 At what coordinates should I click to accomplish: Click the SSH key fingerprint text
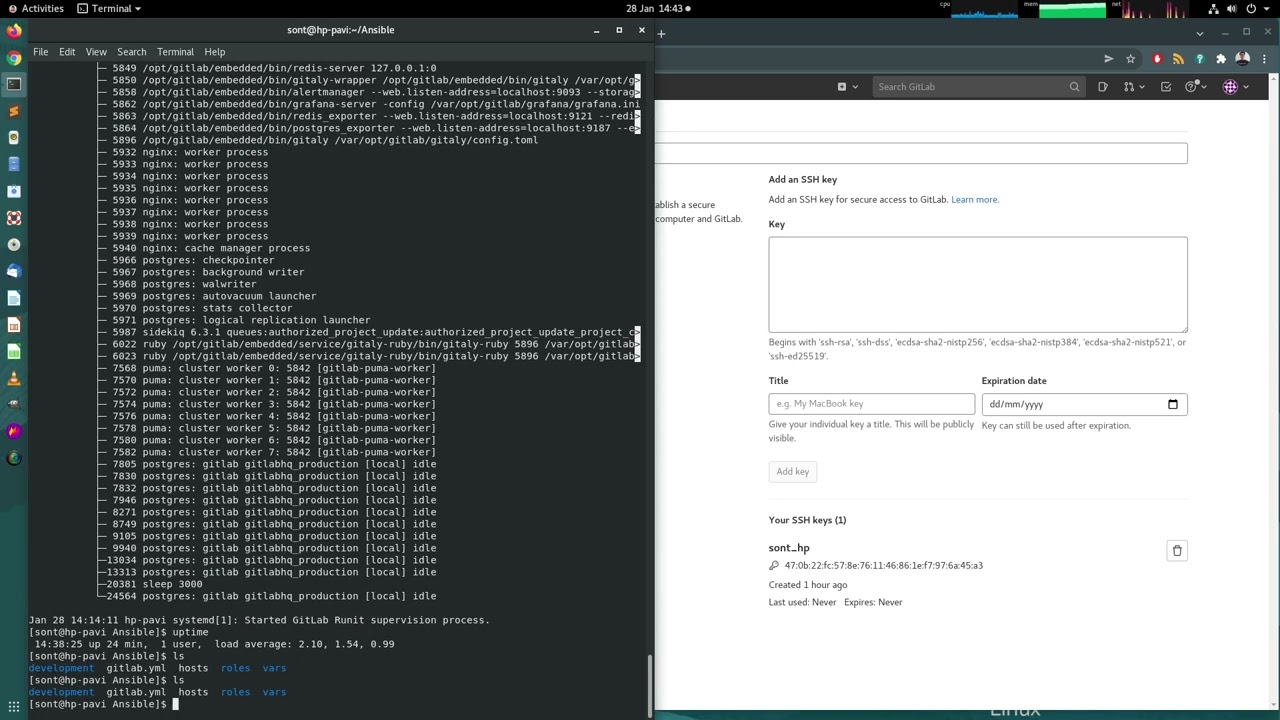(x=883, y=566)
